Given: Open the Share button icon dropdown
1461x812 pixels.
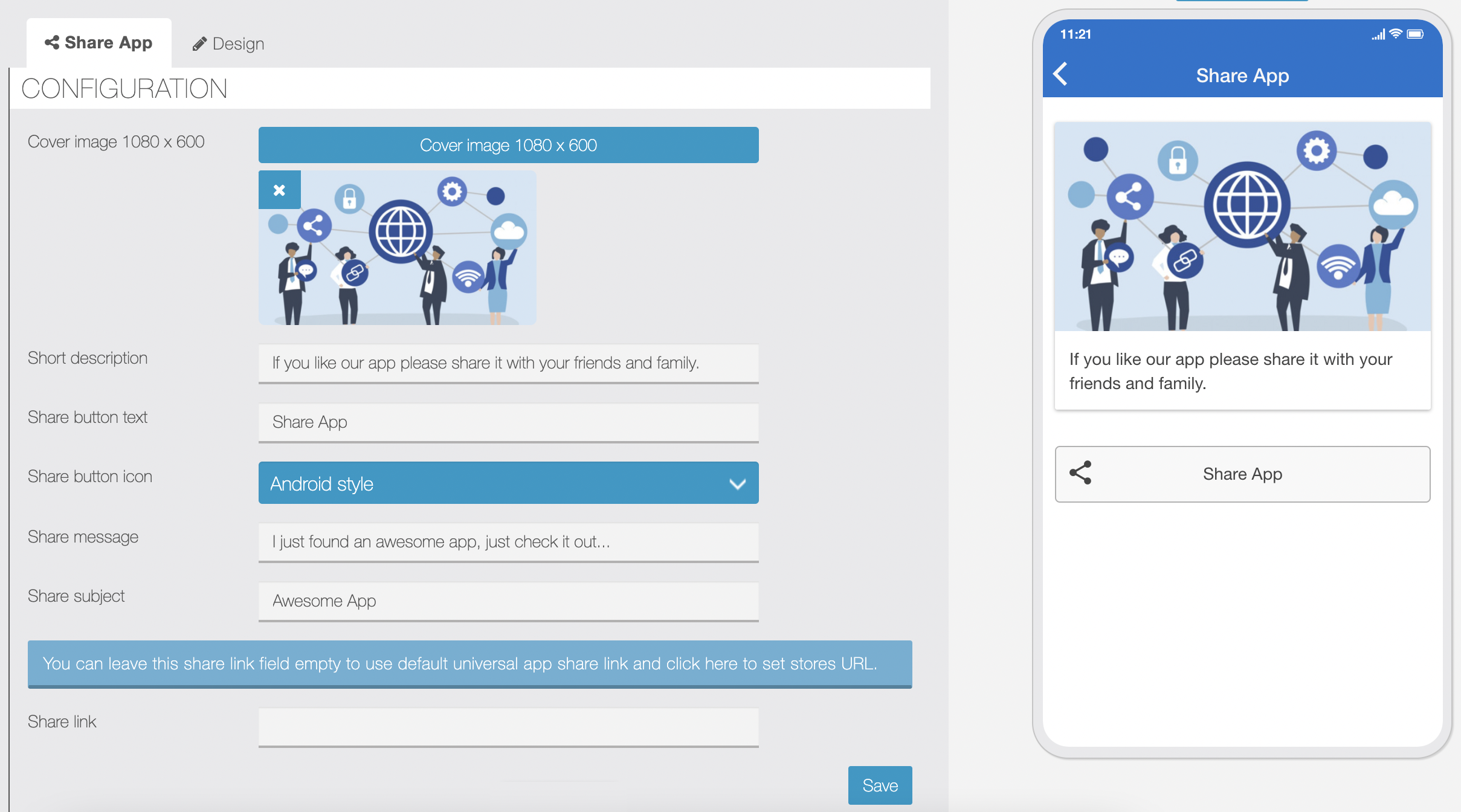Looking at the screenshot, I should [x=508, y=483].
